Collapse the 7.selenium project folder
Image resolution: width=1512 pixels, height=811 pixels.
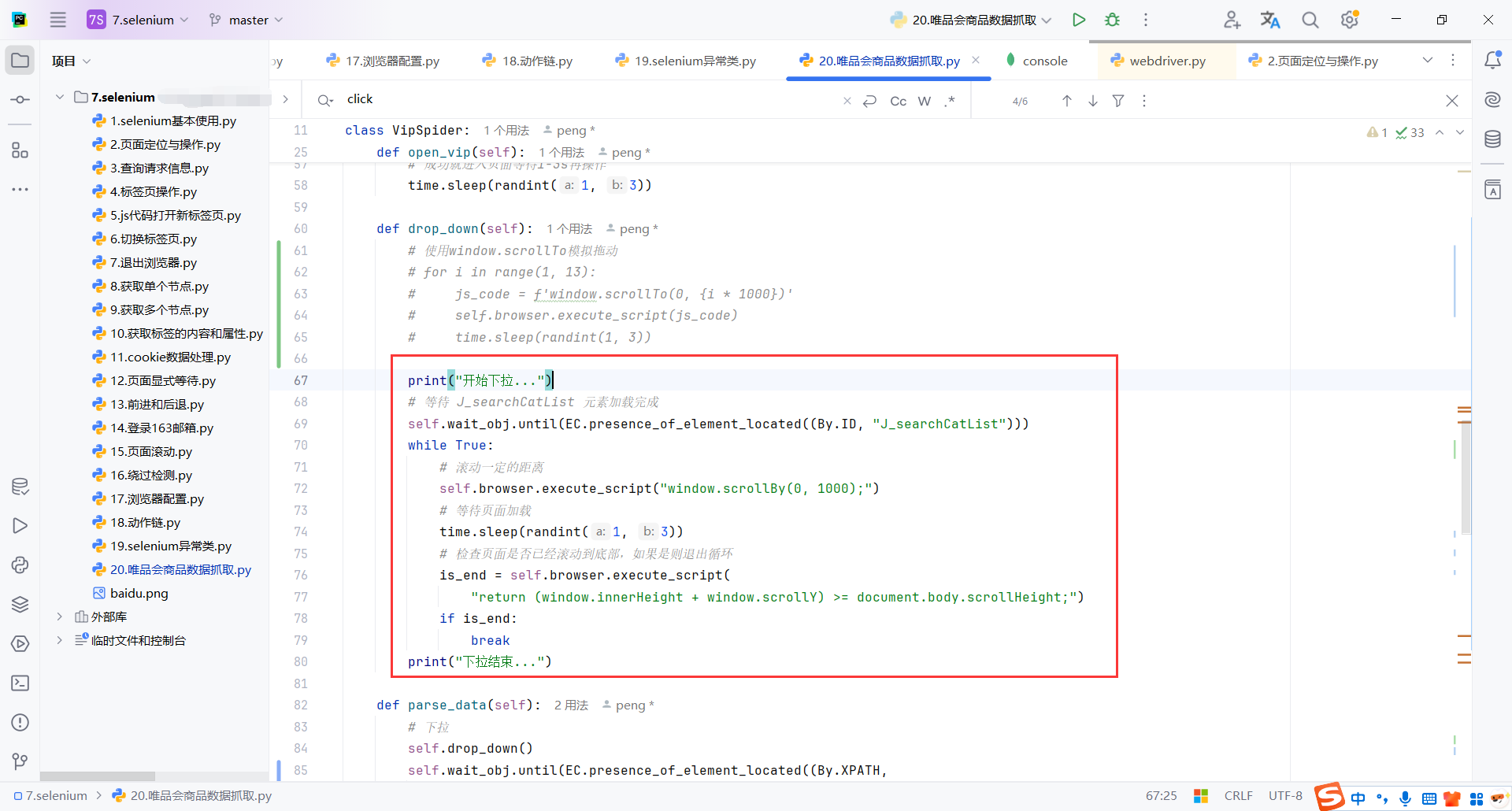(x=60, y=97)
